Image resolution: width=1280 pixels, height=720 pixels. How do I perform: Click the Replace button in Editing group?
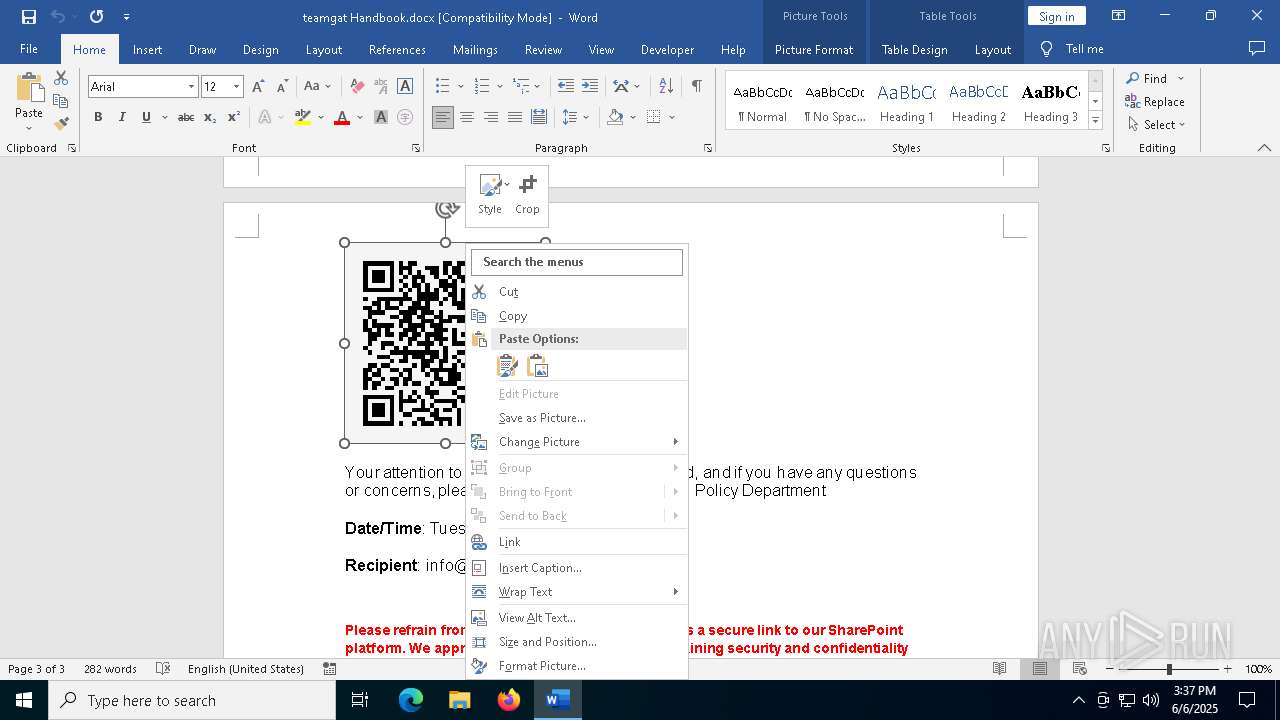[x=1155, y=101]
